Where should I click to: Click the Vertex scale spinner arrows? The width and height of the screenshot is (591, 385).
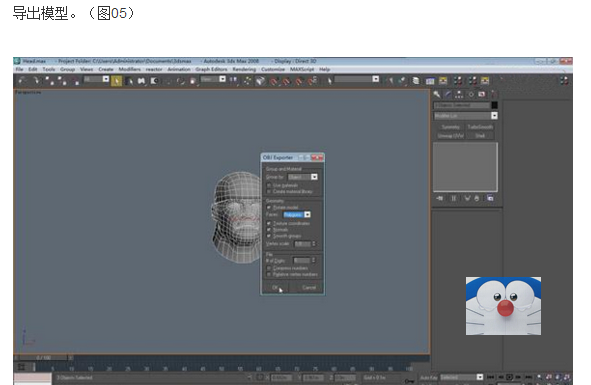tap(314, 244)
